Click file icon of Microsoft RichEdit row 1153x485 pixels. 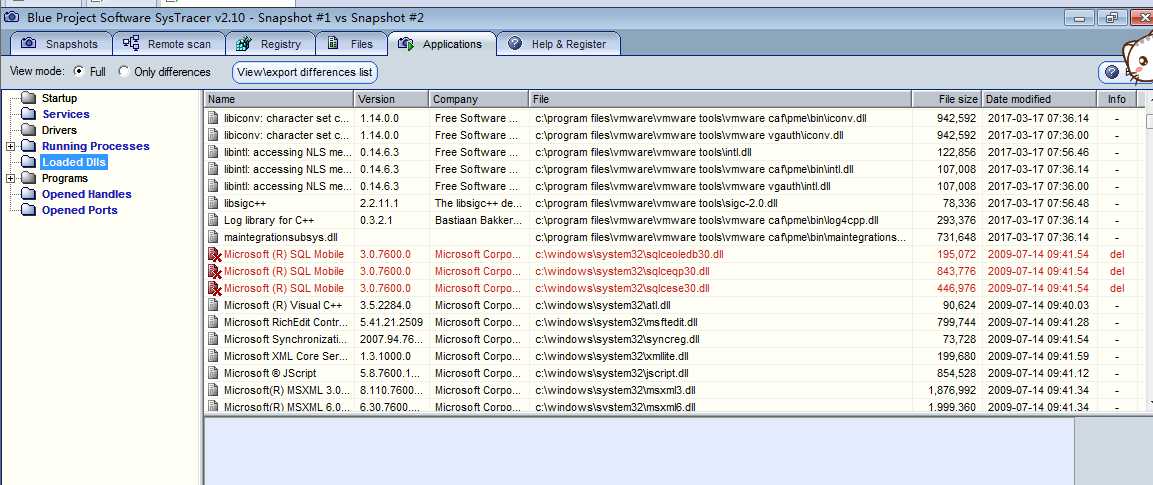213,322
